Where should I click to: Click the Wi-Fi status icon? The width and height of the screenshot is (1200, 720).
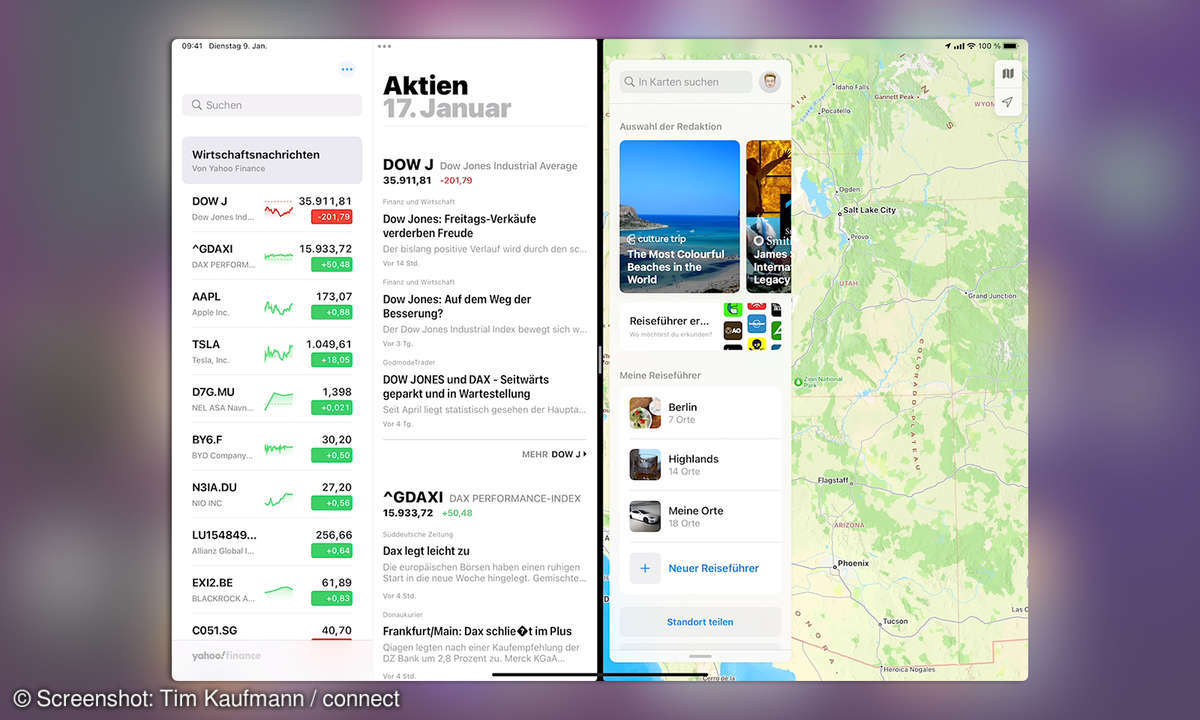[972, 46]
